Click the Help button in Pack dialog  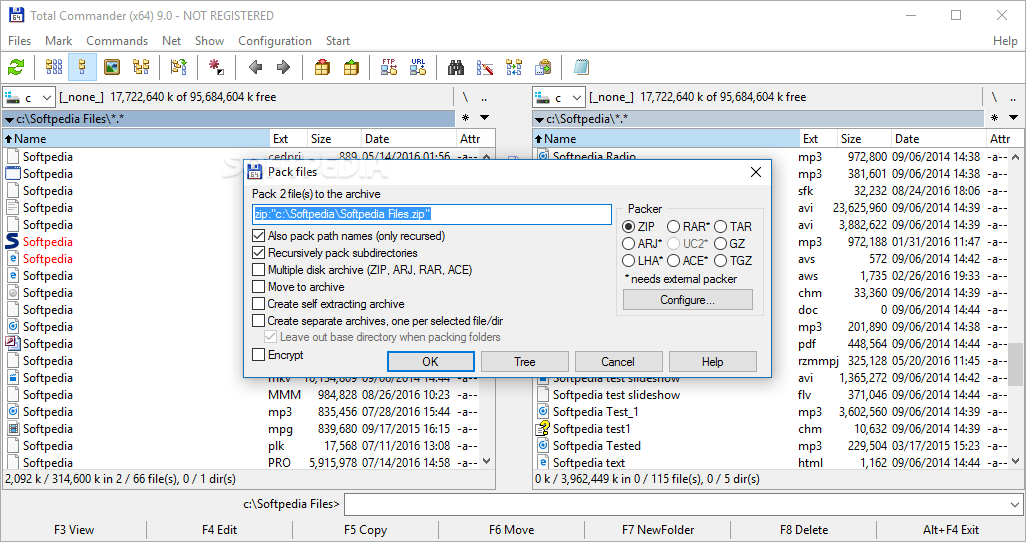tap(713, 361)
